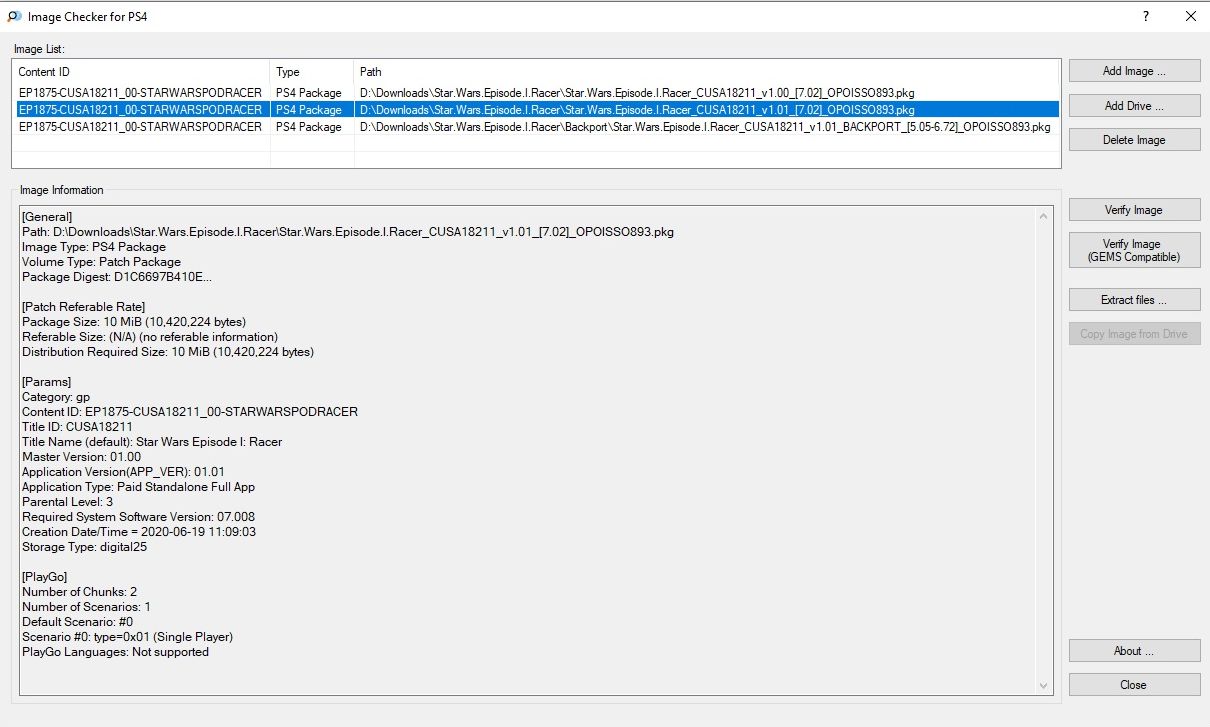This screenshot has height=727, width=1210.
Task: Select the v1.01 BACKPORT package row
Action: pyautogui.click(x=536, y=127)
